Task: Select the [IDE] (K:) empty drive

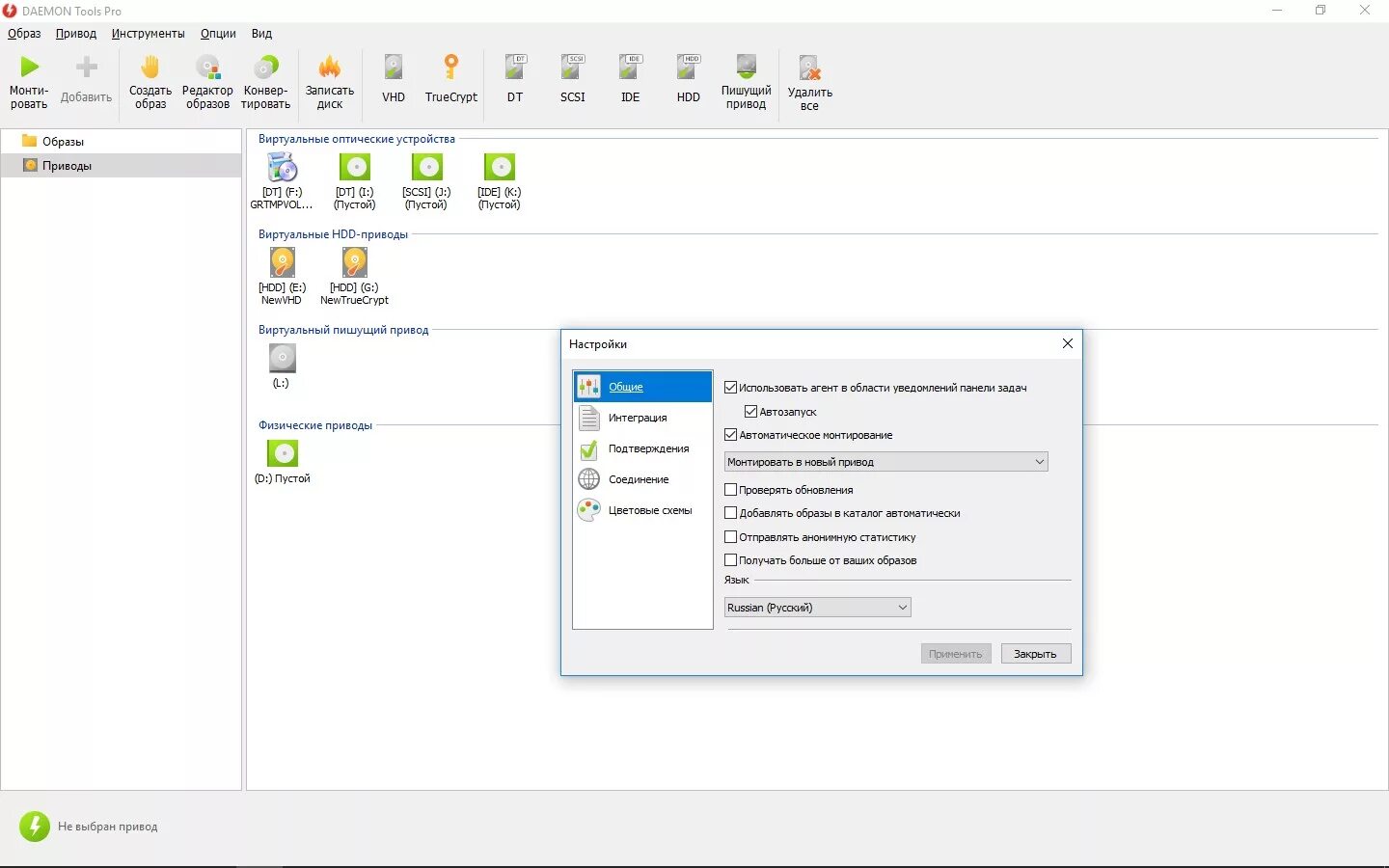Action: [500, 181]
